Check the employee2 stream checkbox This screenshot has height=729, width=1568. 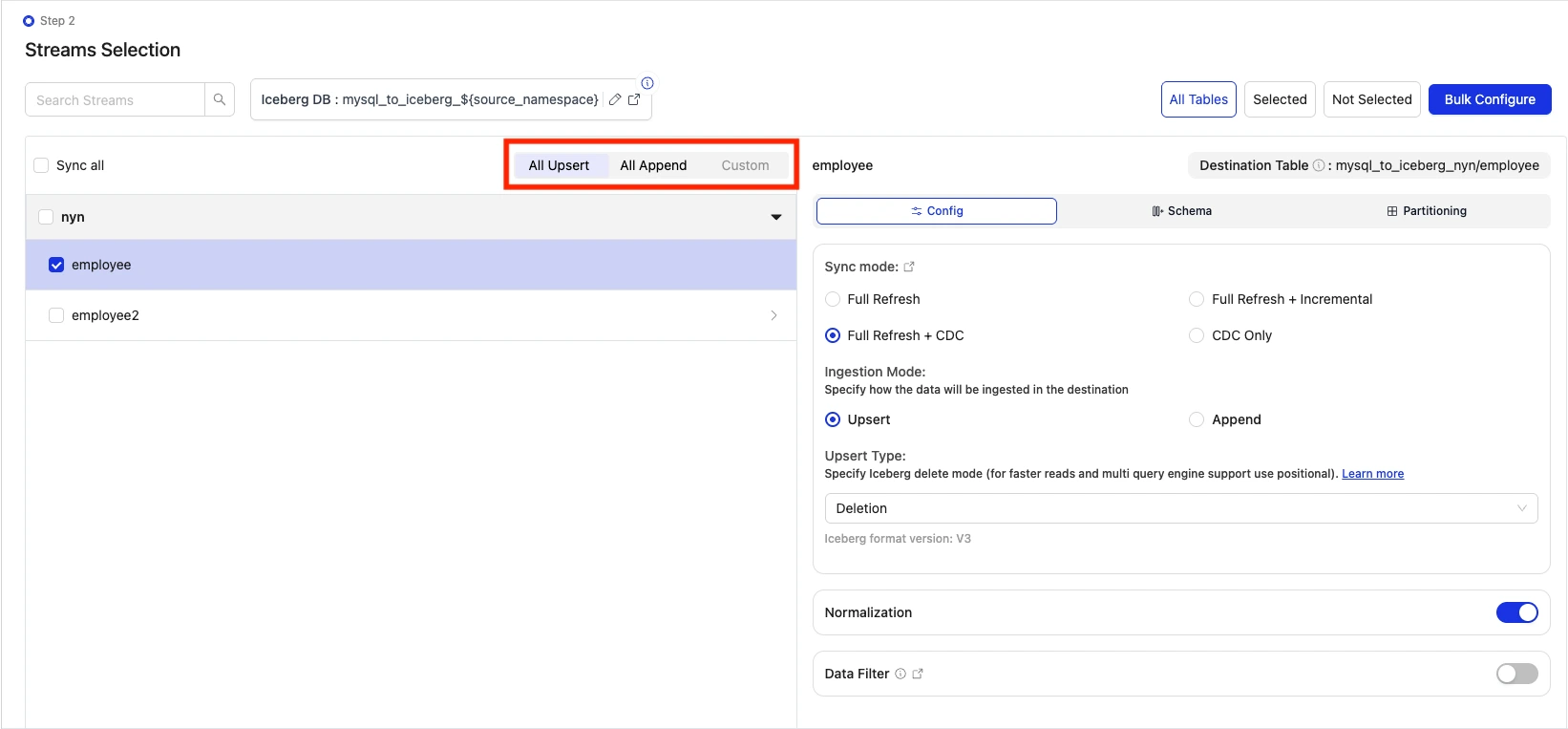click(56, 315)
